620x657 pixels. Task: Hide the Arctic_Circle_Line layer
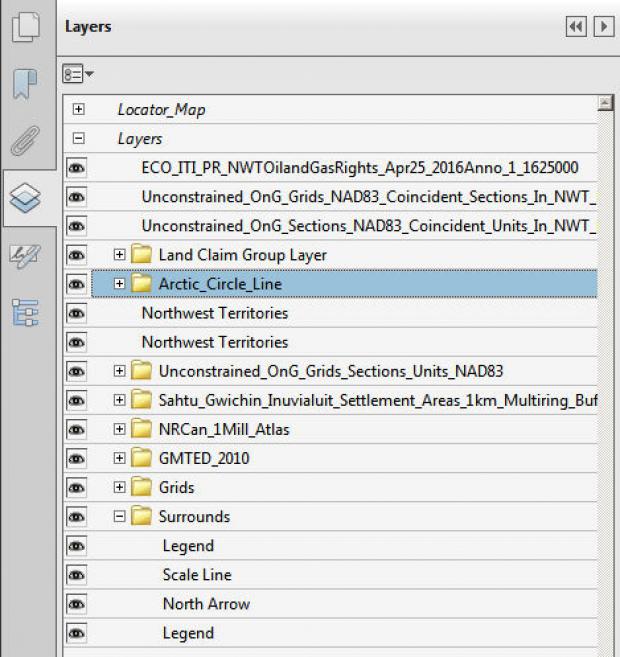click(x=76, y=284)
